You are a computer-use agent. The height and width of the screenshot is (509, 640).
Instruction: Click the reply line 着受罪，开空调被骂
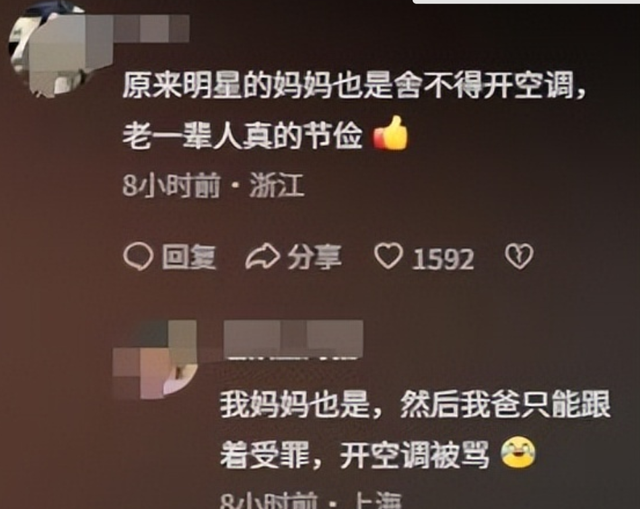coord(354,454)
